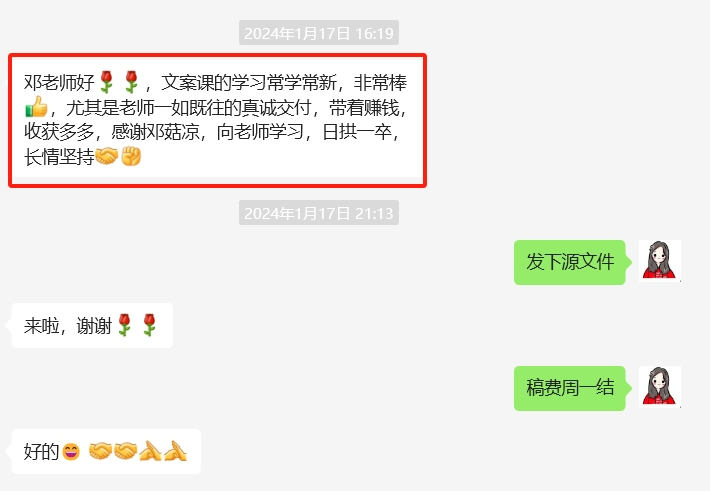Click the second rose emoji after 邓老师好
Image resolution: width=710 pixels, height=491 pixels.
click(x=131, y=82)
